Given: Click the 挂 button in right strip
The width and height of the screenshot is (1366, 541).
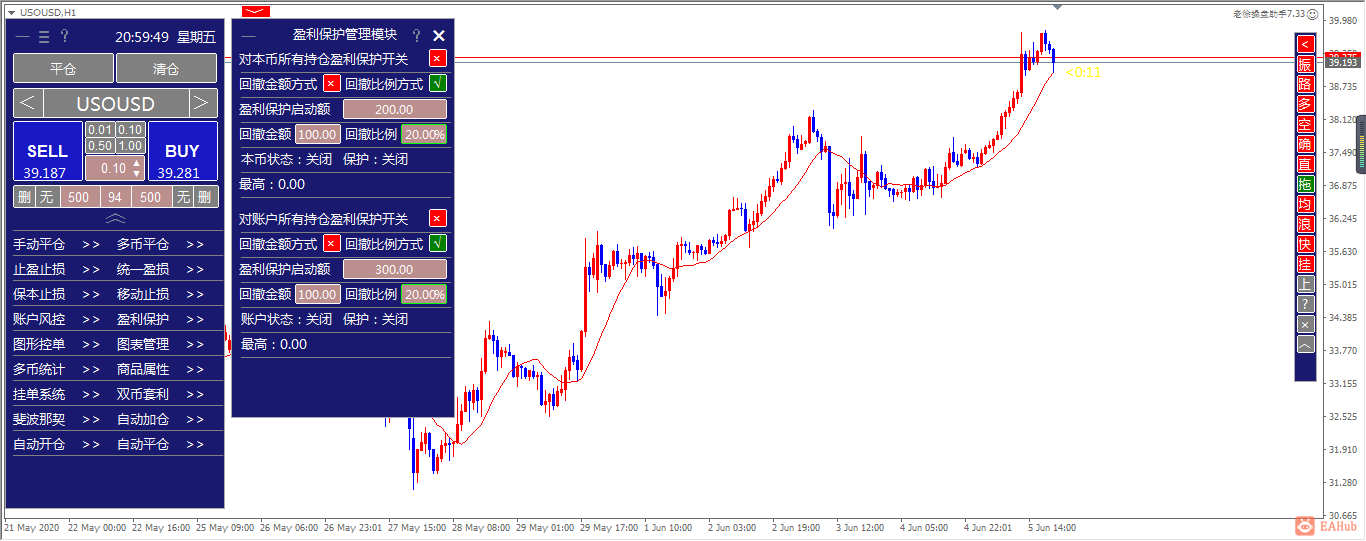Looking at the screenshot, I should [x=1305, y=264].
